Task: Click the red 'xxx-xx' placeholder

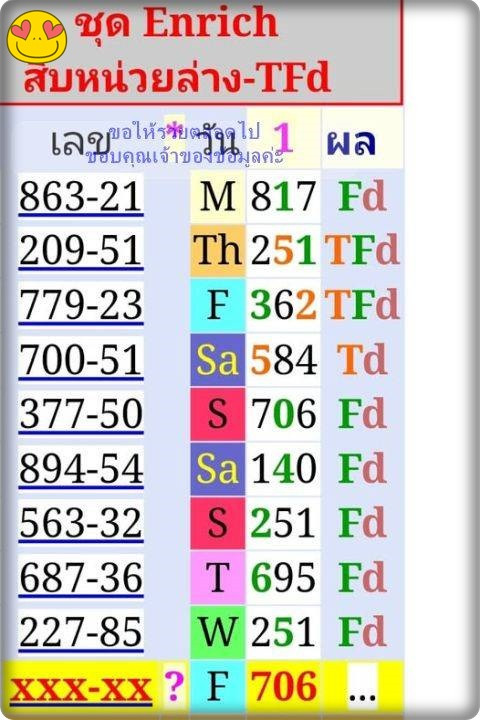Action: tap(81, 688)
